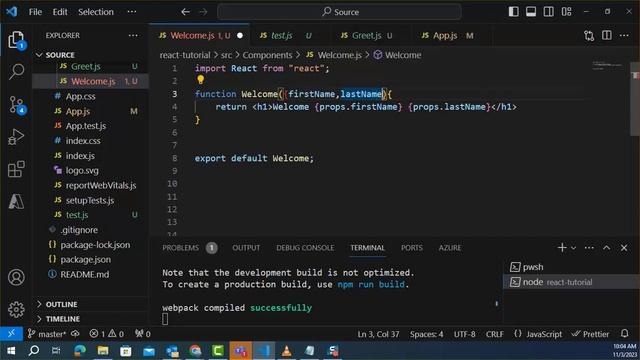Click the Prettier status item

click(x=591, y=334)
